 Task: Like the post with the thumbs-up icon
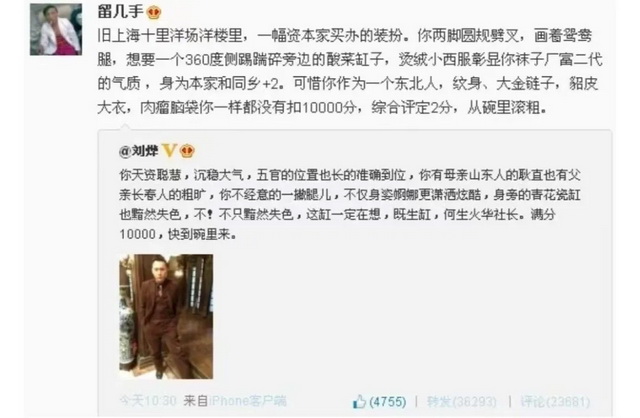[x=359, y=402]
